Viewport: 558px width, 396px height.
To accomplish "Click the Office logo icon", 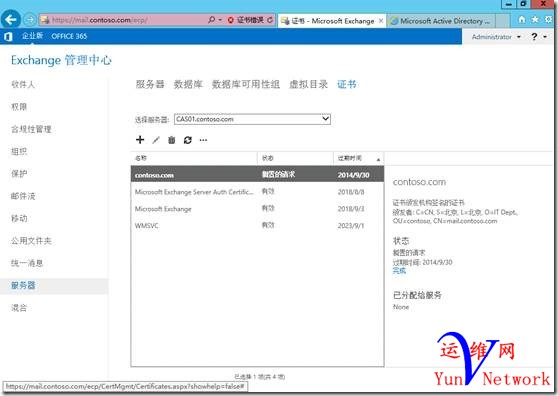I will [8, 36].
